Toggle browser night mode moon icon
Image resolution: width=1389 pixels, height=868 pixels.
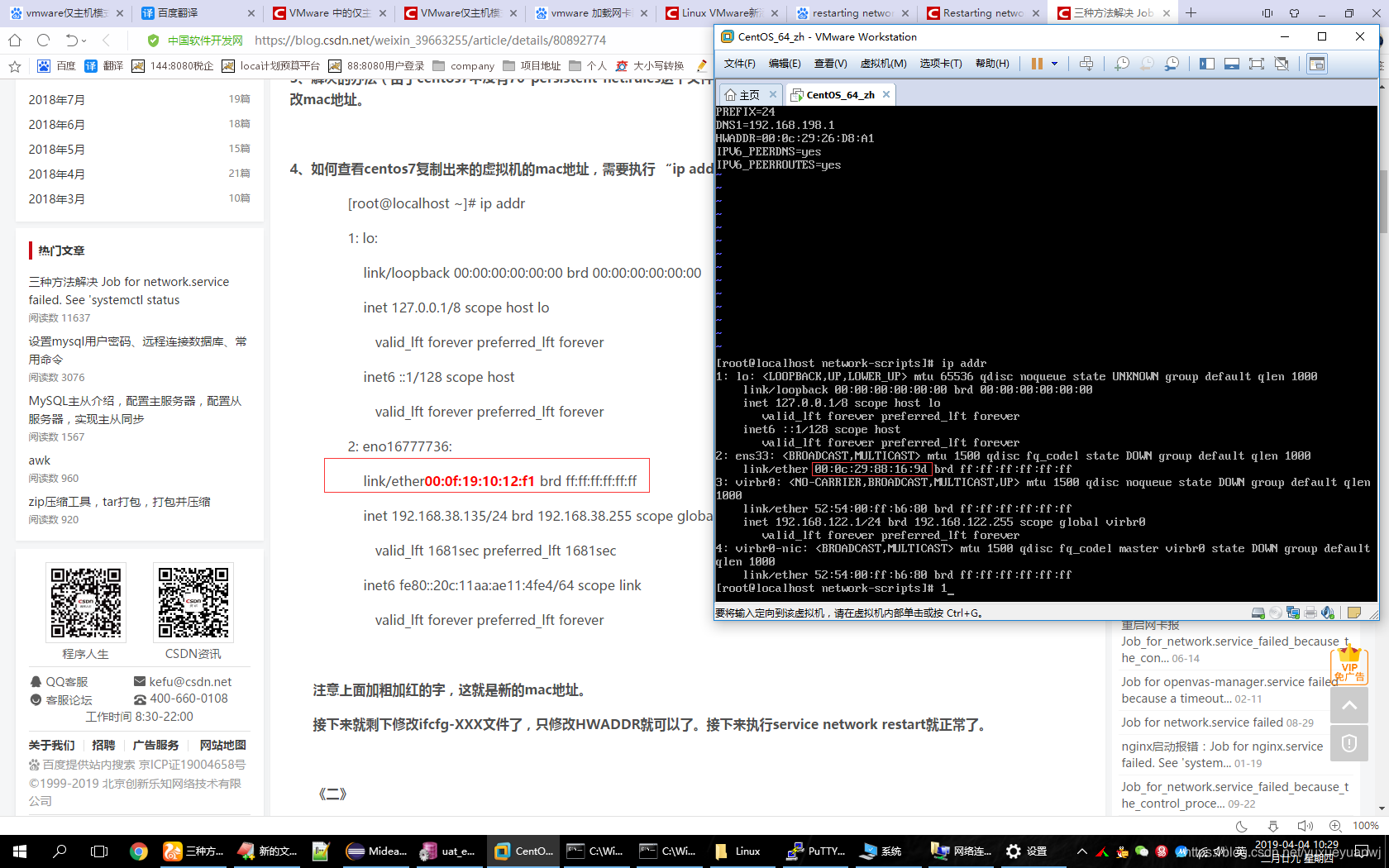point(1241,826)
